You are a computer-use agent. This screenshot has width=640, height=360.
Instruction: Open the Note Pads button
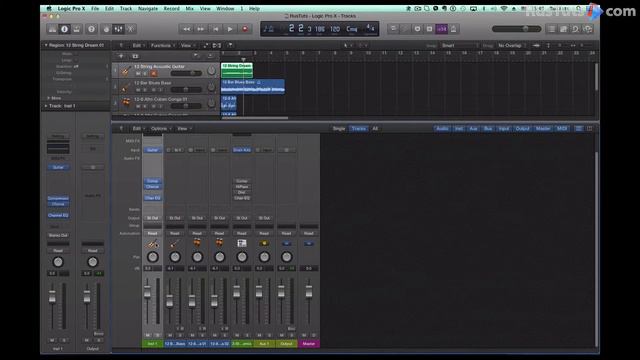pyautogui.click(x=564, y=29)
